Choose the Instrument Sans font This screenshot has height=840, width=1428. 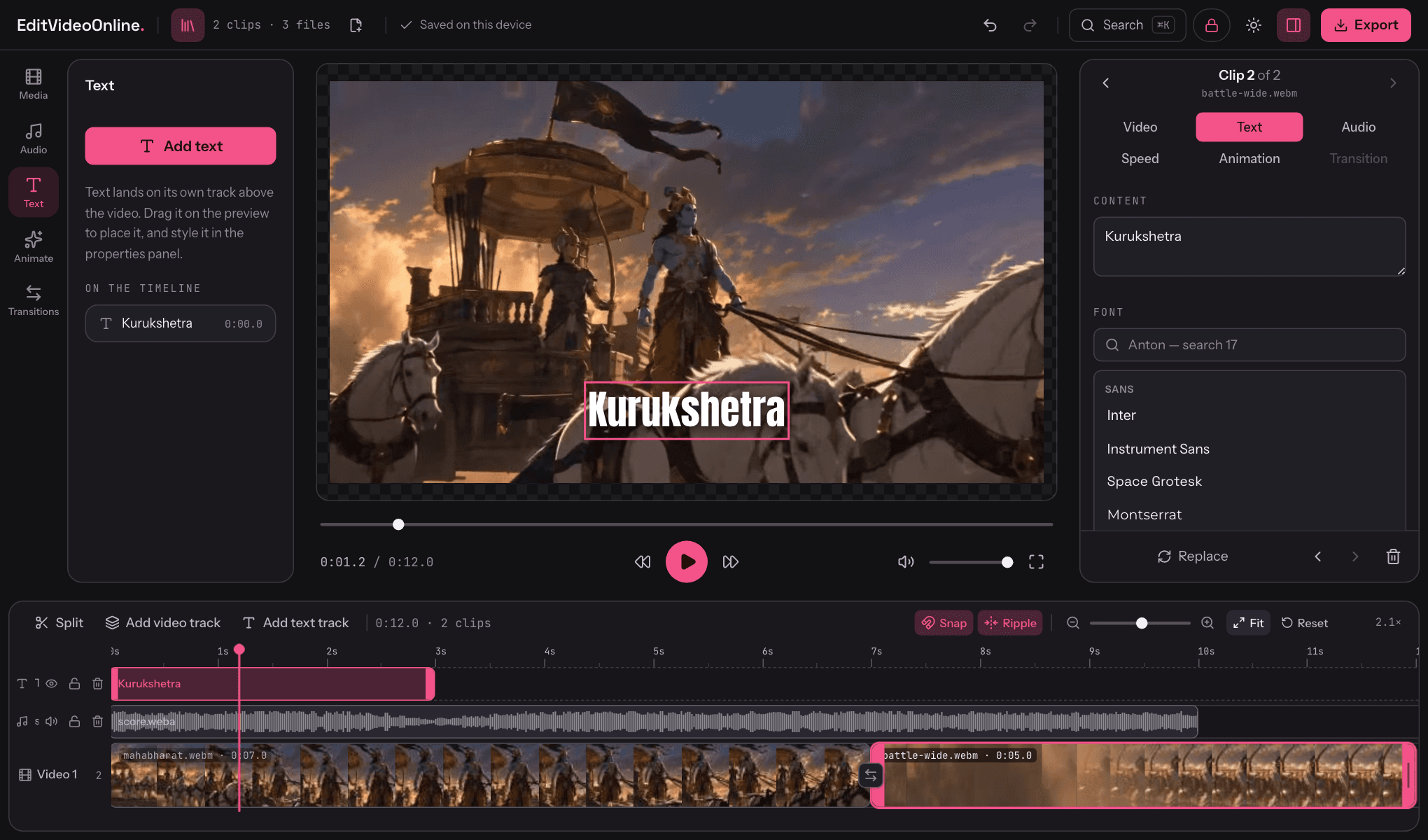1249,449
